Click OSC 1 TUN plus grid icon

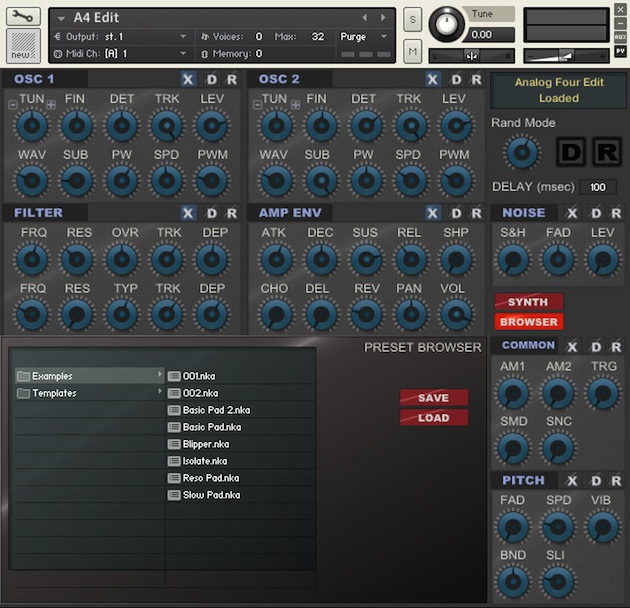coord(51,105)
